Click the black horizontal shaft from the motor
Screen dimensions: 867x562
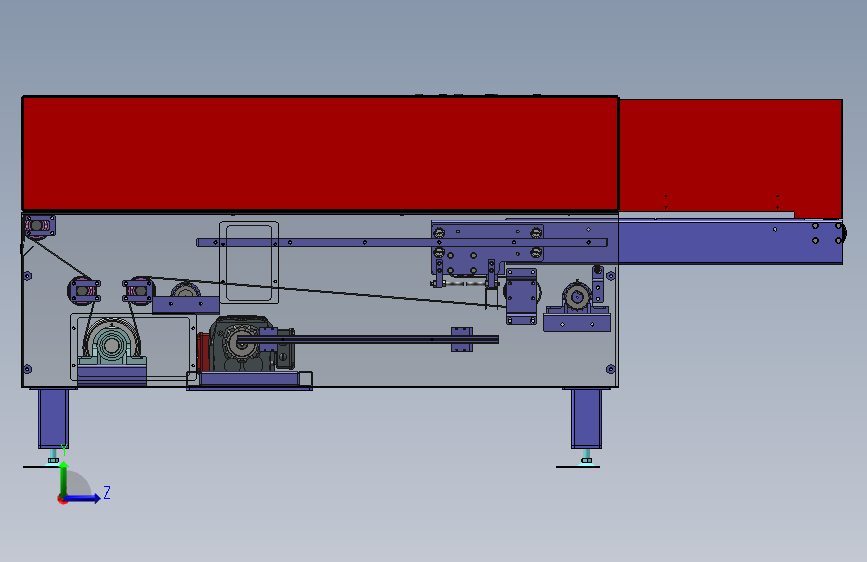coord(368,339)
